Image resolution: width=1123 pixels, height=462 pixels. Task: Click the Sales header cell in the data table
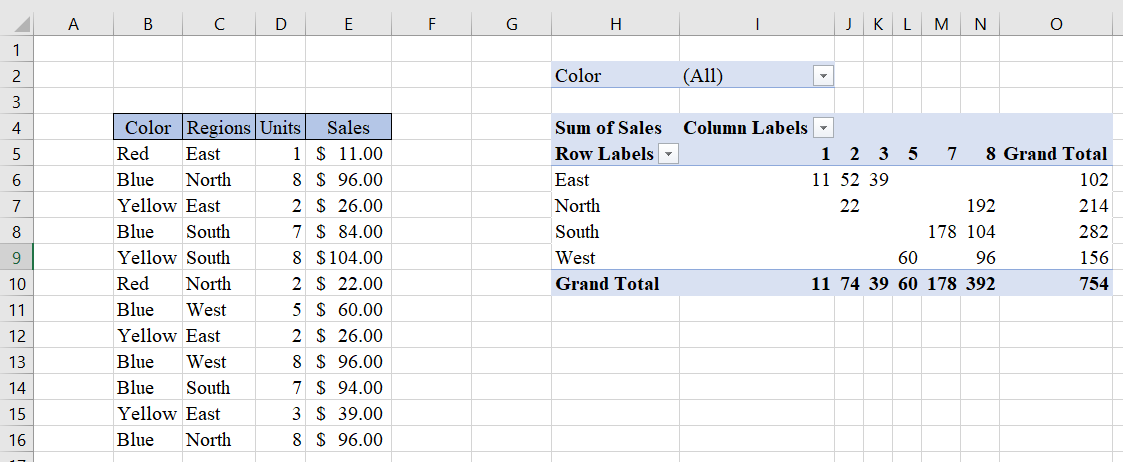click(x=348, y=128)
